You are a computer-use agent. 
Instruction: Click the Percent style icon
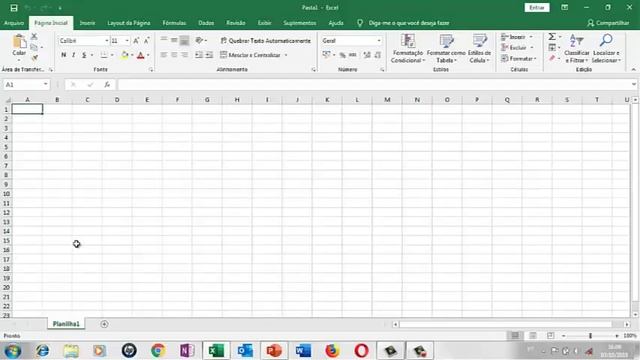[342, 55]
